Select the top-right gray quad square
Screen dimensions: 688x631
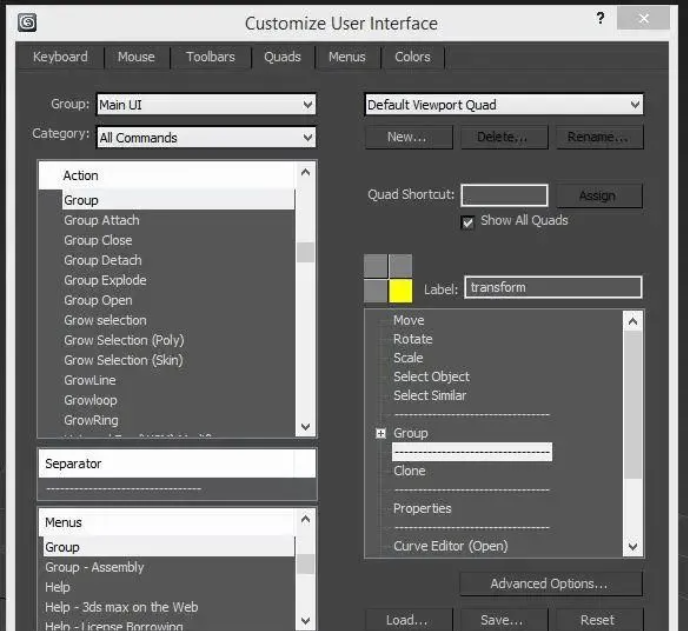point(400,266)
